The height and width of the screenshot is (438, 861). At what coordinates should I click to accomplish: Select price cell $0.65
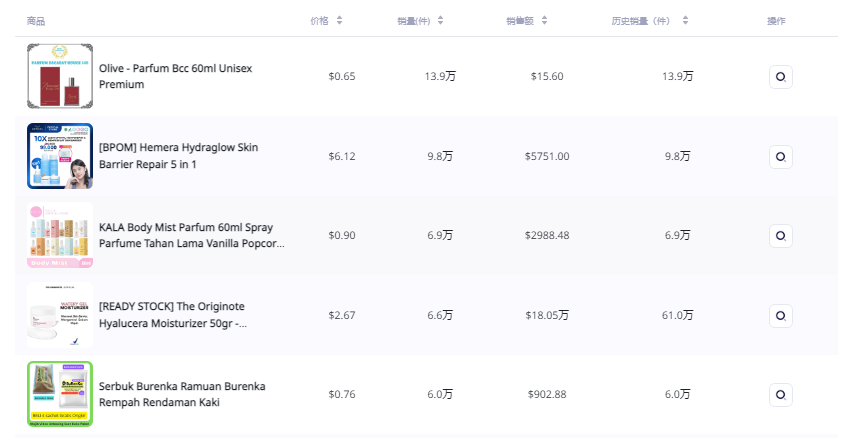(x=342, y=76)
